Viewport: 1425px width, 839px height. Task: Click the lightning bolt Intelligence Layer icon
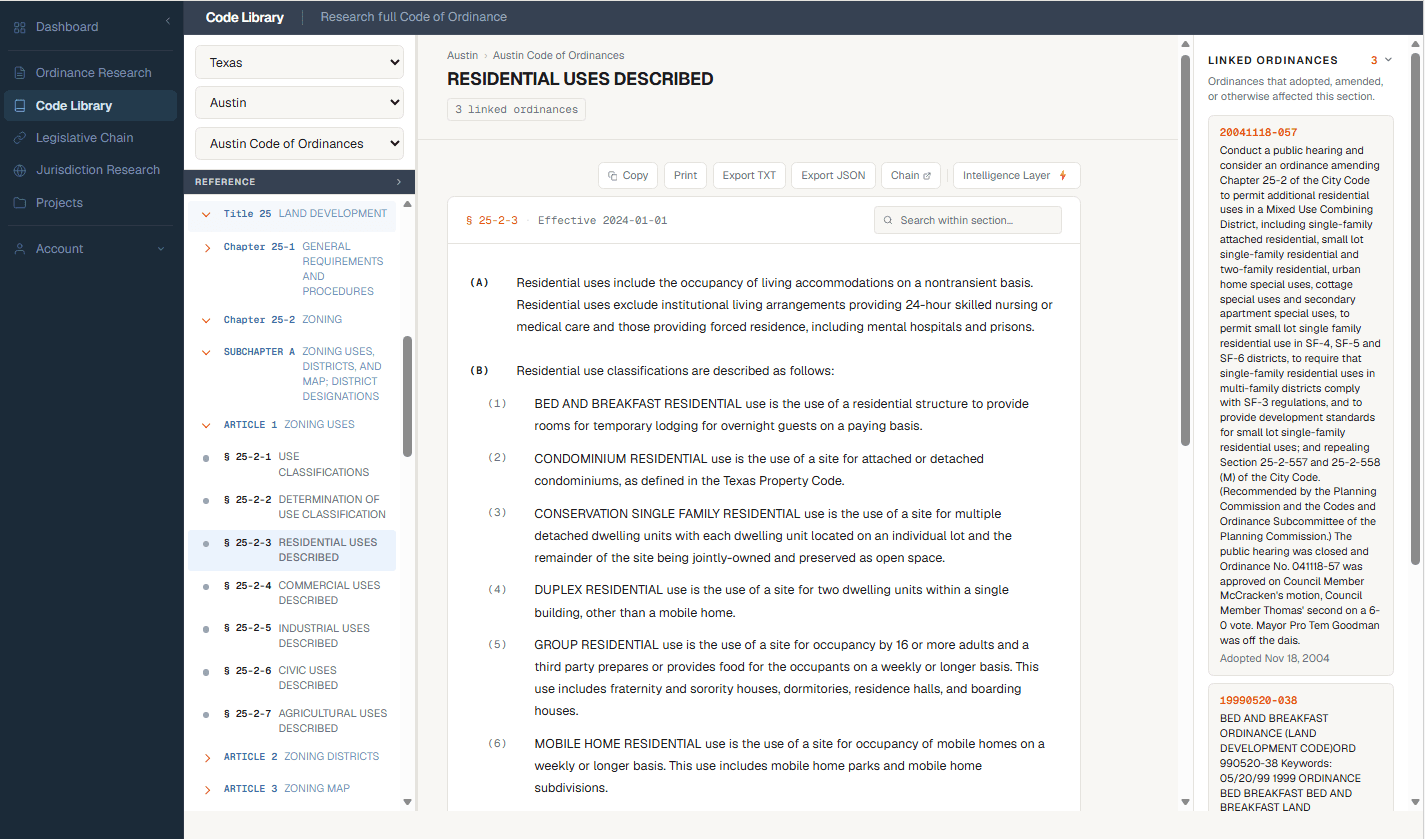click(x=1062, y=175)
